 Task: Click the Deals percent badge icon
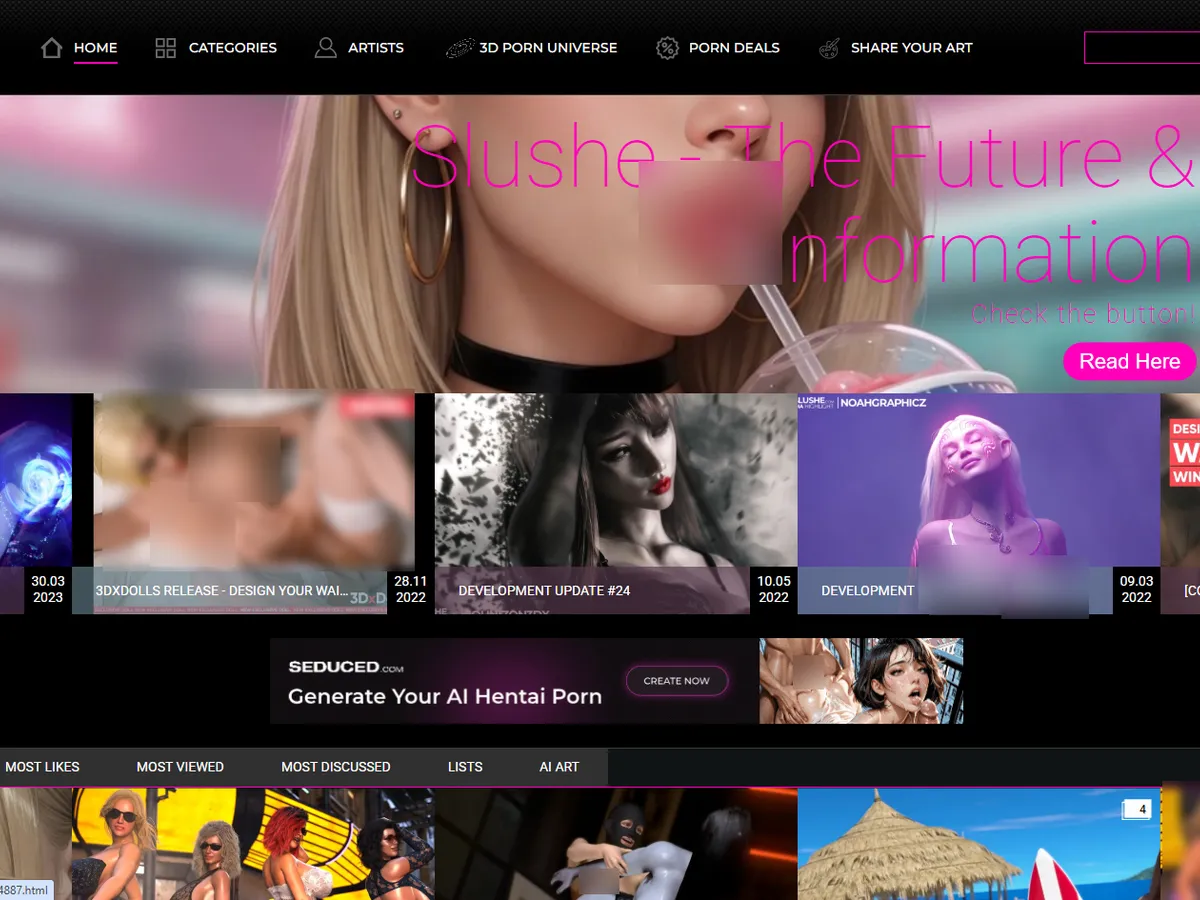[667, 48]
